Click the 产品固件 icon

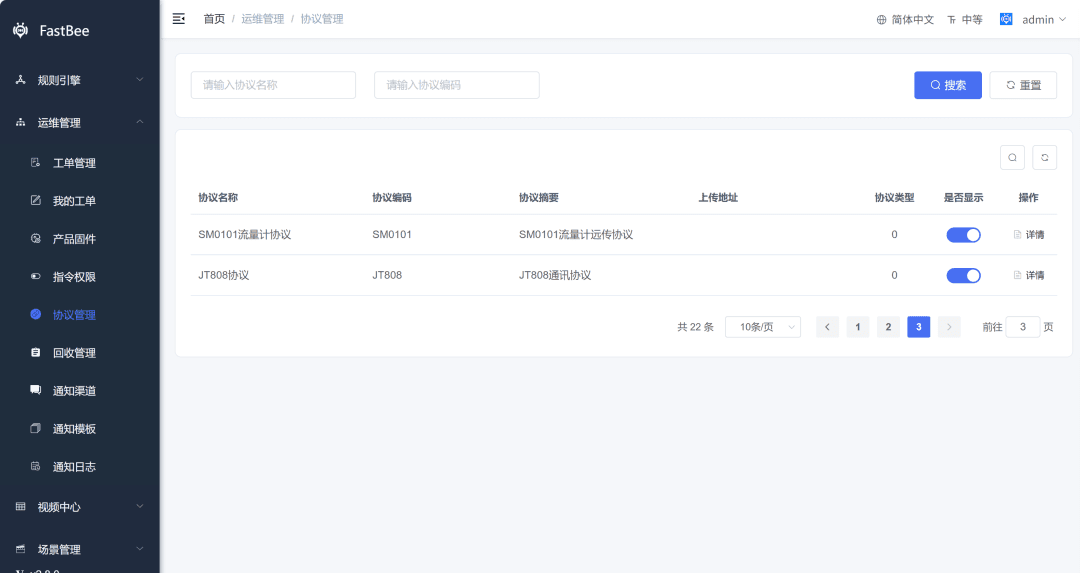coord(36,238)
